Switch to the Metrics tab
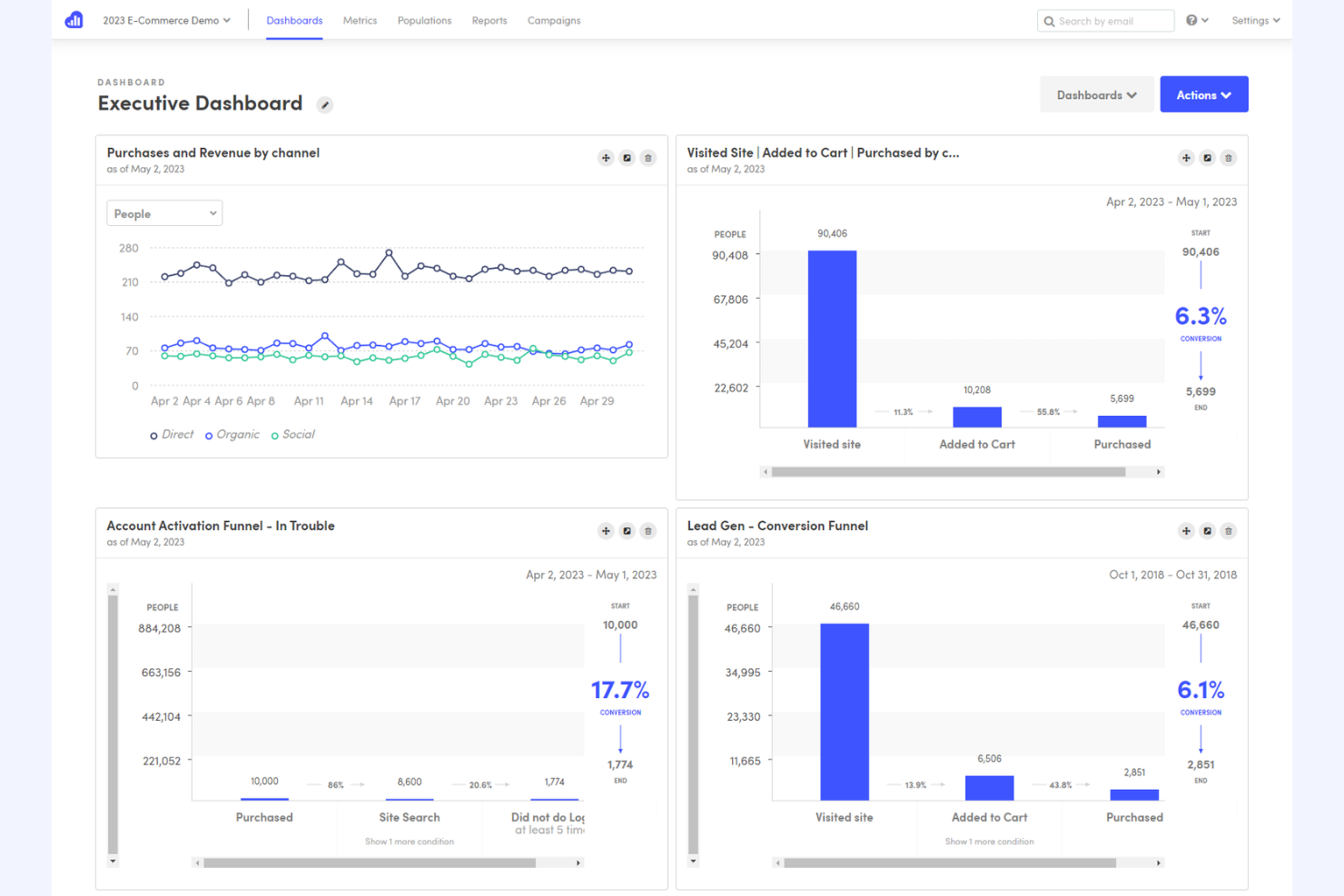Screen dimensions: 1344x896 pyautogui.click(x=360, y=20)
